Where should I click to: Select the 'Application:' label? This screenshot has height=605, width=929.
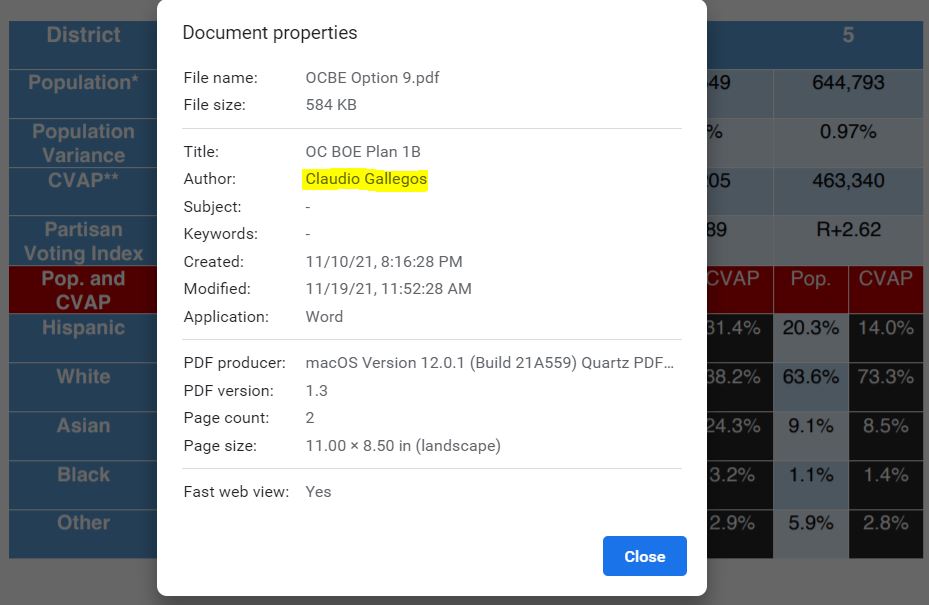[x=226, y=317]
